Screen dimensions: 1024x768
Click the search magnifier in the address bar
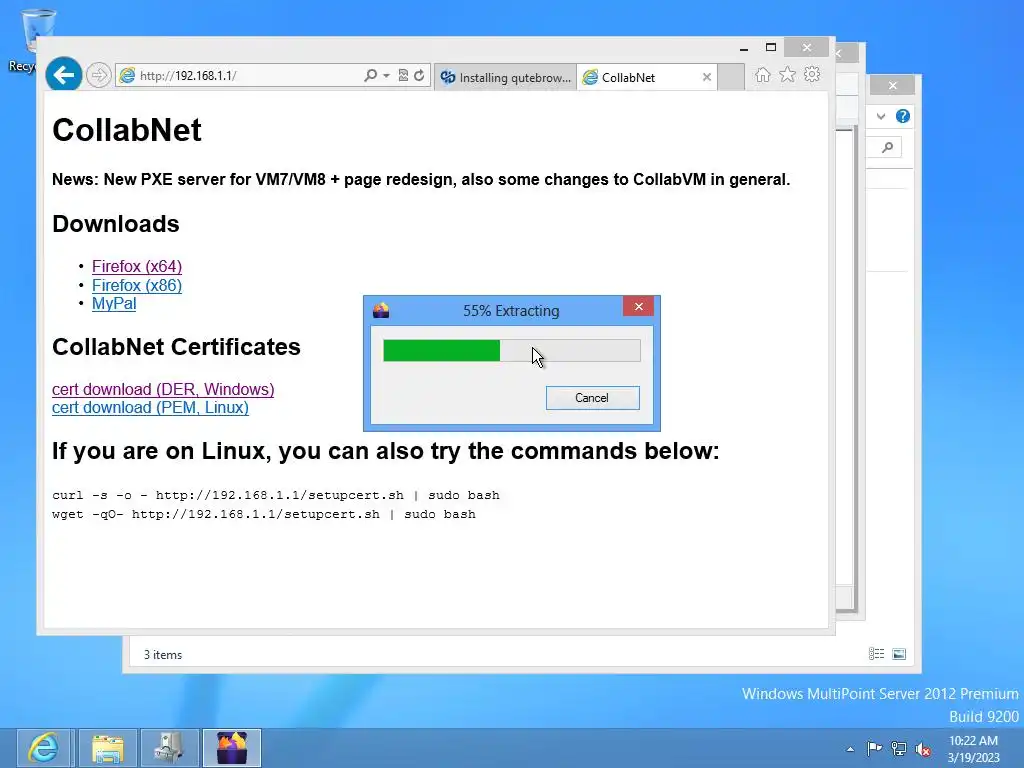[x=370, y=76]
